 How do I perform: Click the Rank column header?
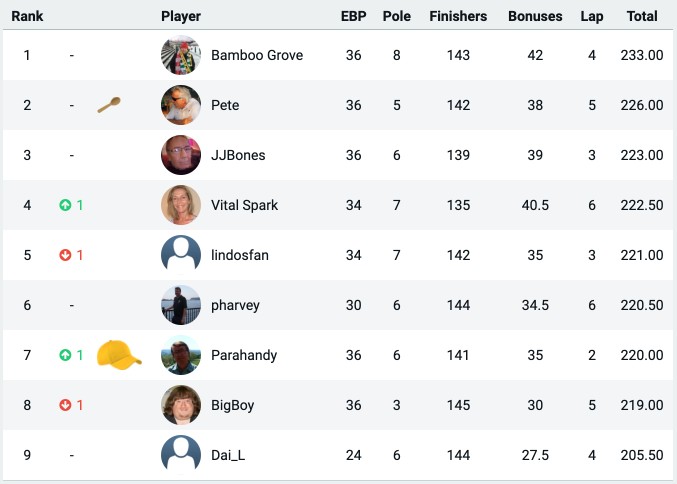pos(27,16)
